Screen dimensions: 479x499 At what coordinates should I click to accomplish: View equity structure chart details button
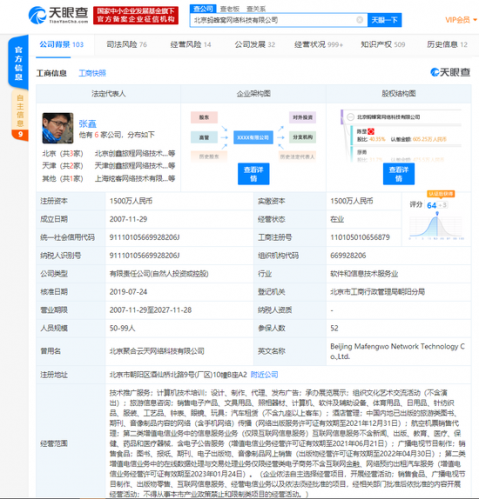(x=399, y=174)
